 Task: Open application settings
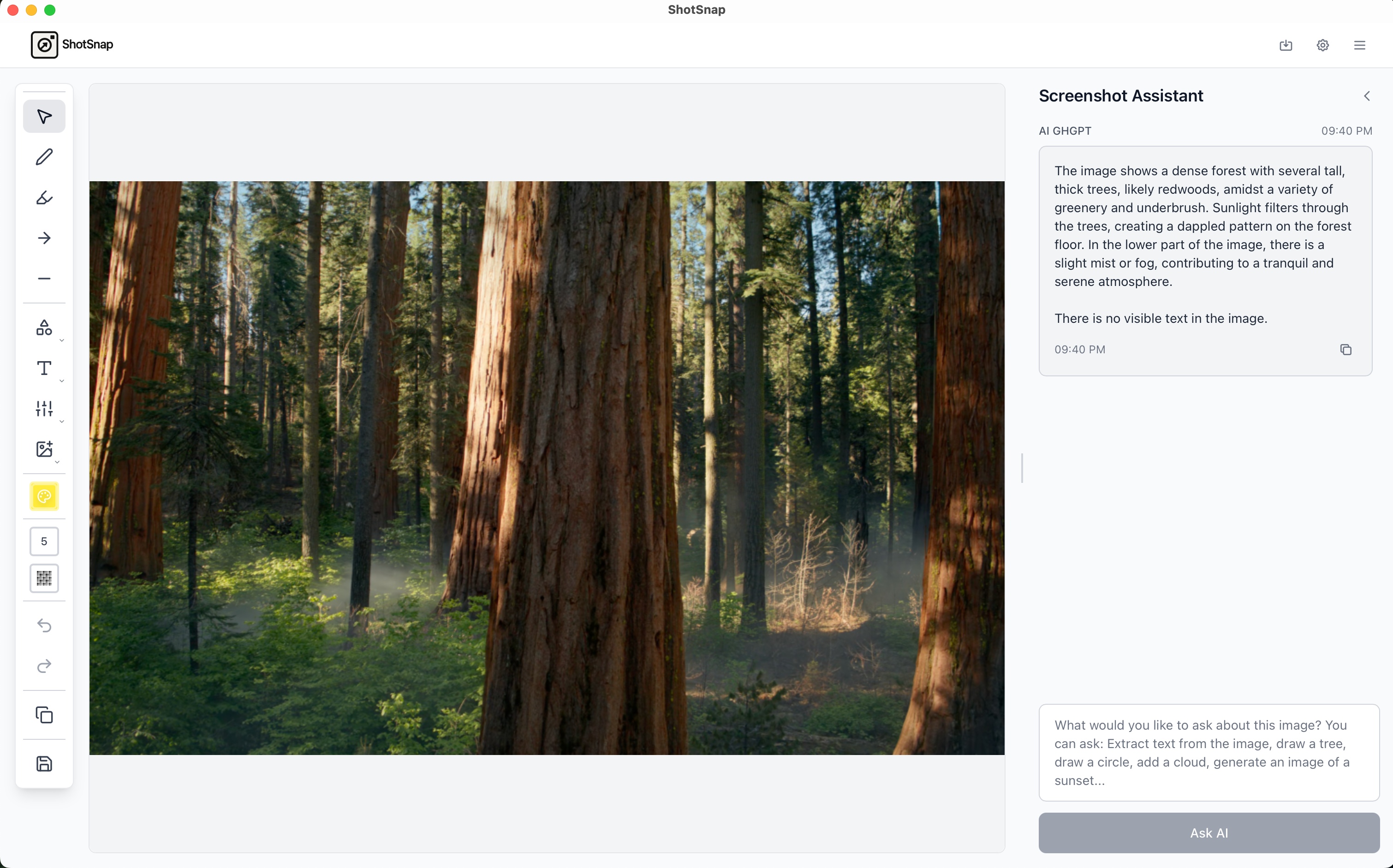click(x=1322, y=45)
